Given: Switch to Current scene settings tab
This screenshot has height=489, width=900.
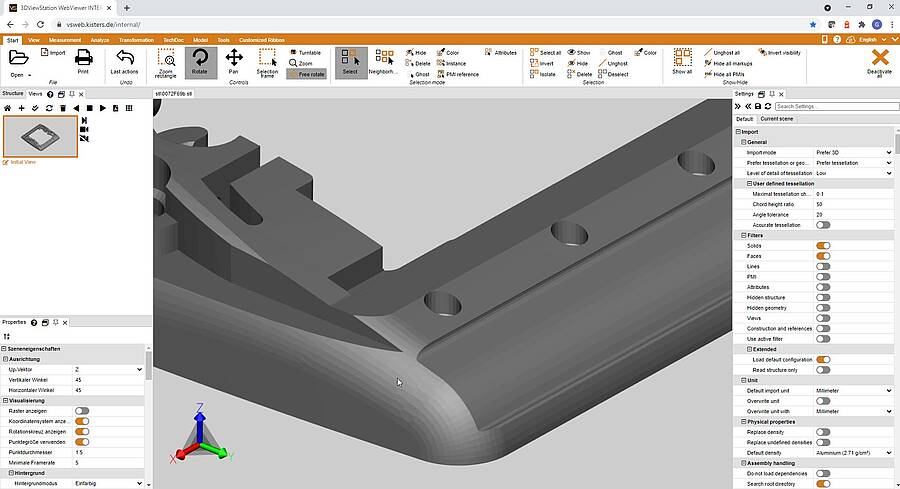Looking at the screenshot, I should pyautogui.click(x=777, y=119).
